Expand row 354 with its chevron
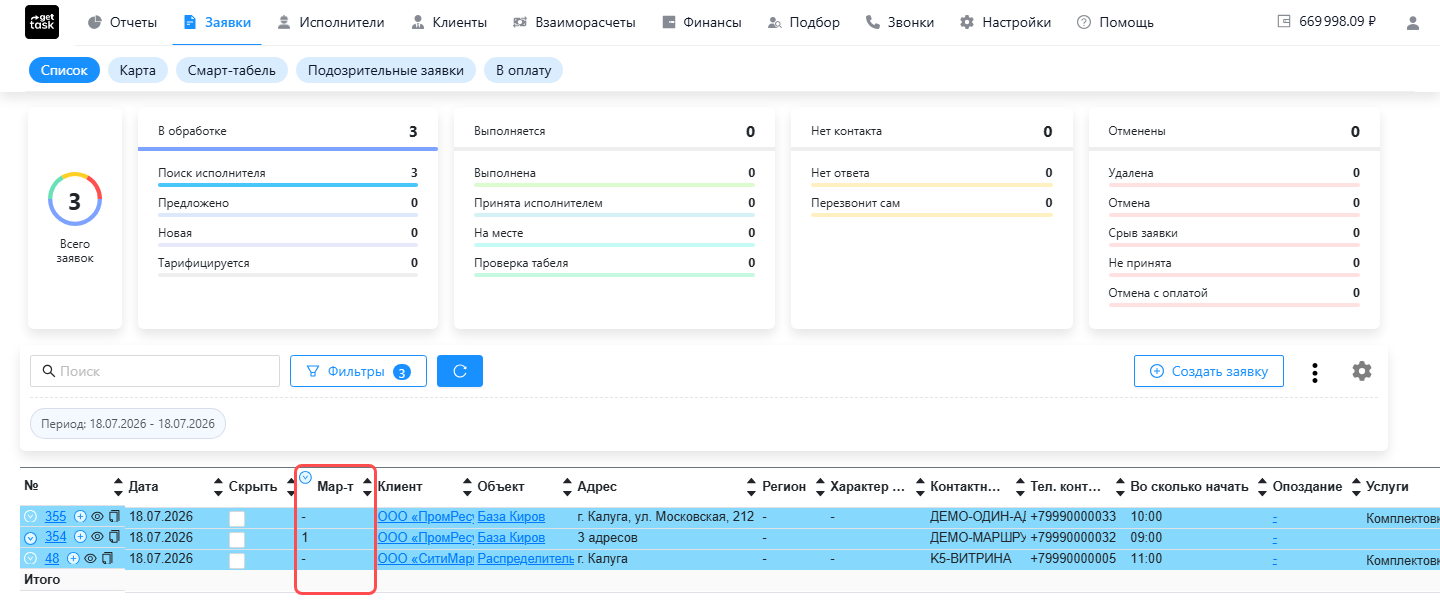This screenshot has width=1440, height=606. [30, 538]
